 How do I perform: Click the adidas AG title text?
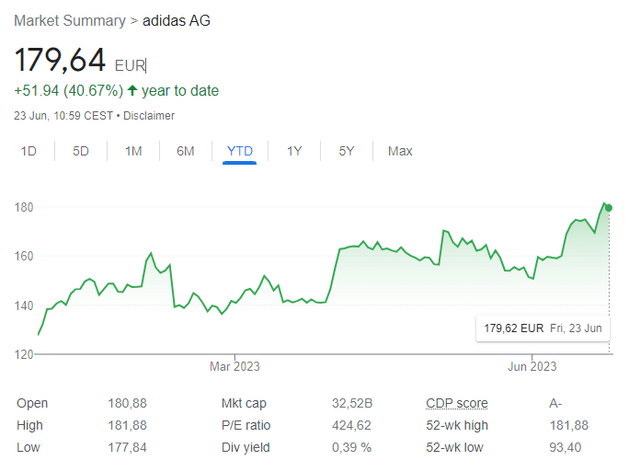(176, 20)
